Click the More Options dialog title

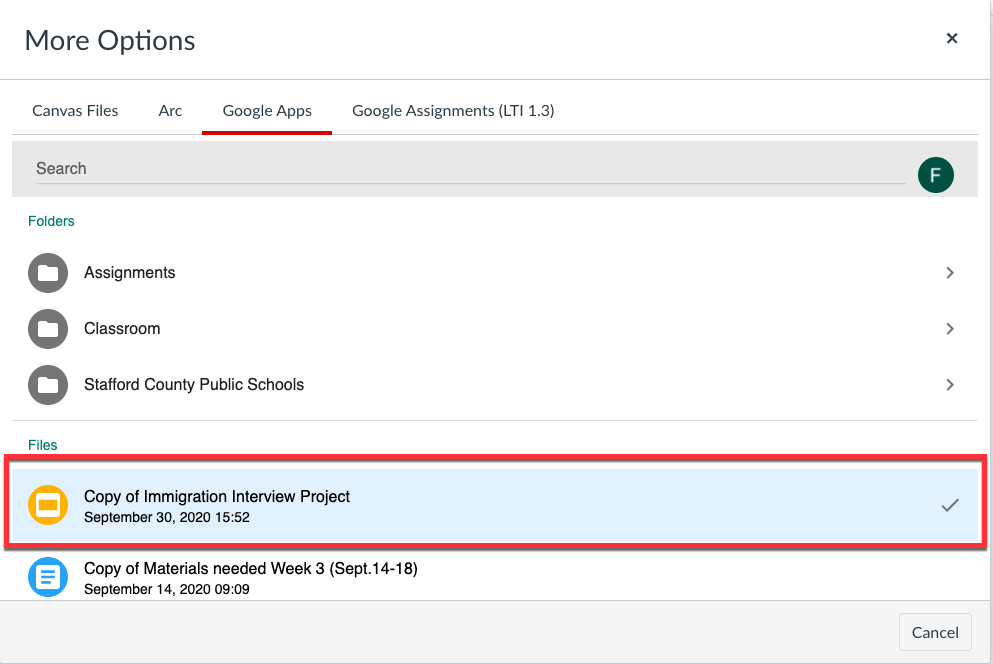tap(110, 41)
